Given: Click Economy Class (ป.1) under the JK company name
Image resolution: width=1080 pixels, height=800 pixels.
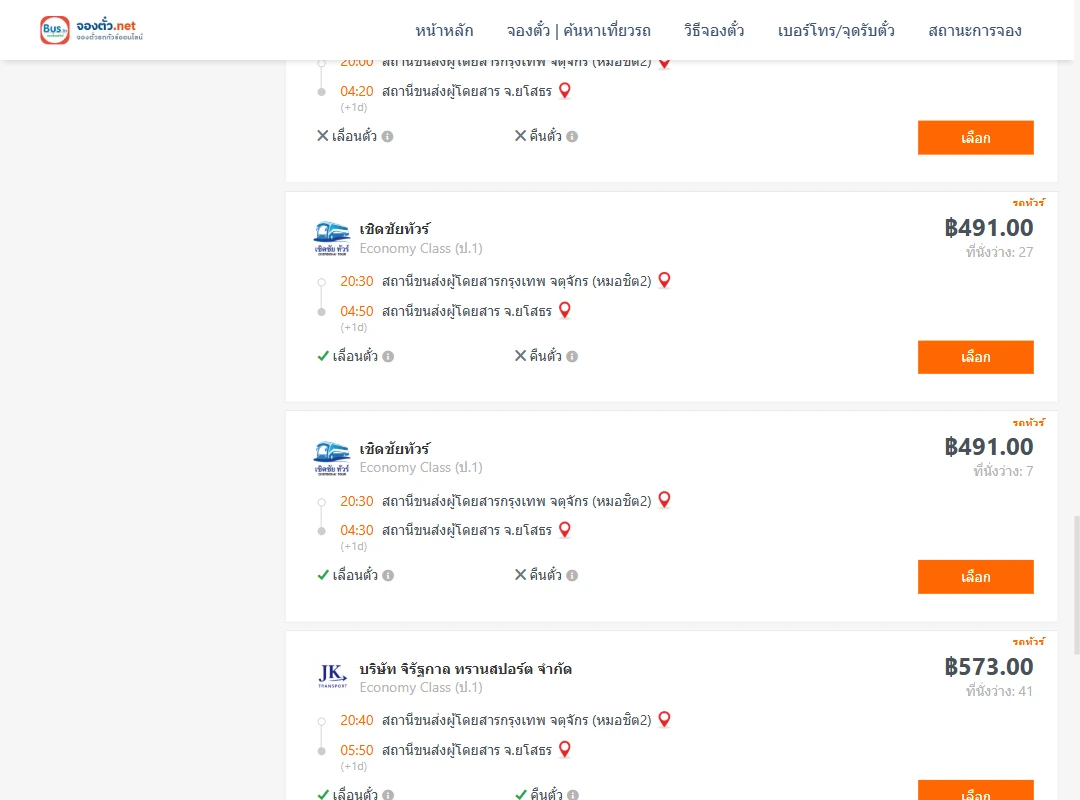Looking at the screenshot, I should coord(421,688).
